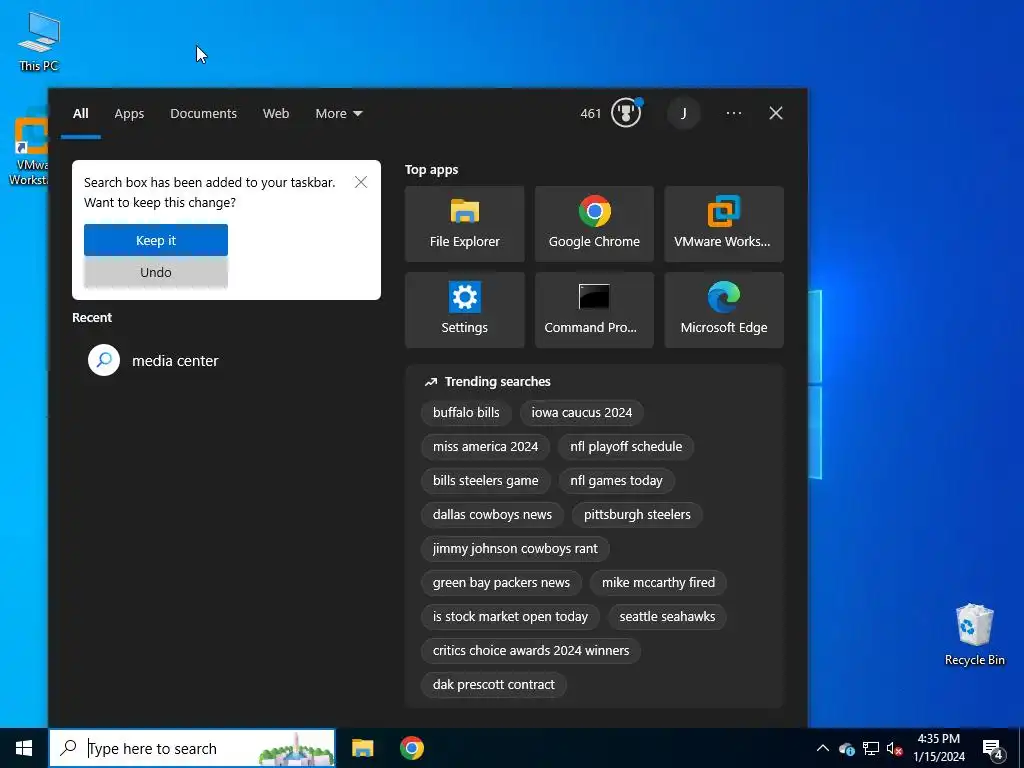Search trending dak prescott contract

[493, 684]
